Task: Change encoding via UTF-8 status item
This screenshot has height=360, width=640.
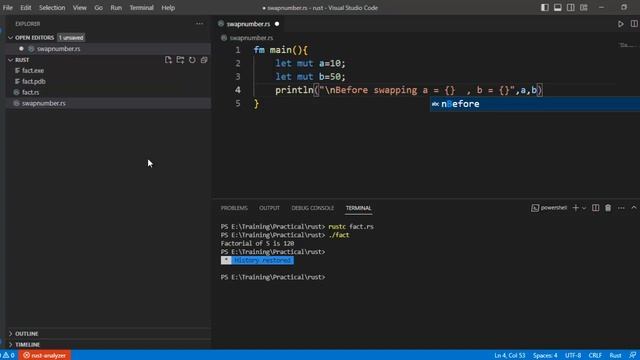Action: click(573, 356)
